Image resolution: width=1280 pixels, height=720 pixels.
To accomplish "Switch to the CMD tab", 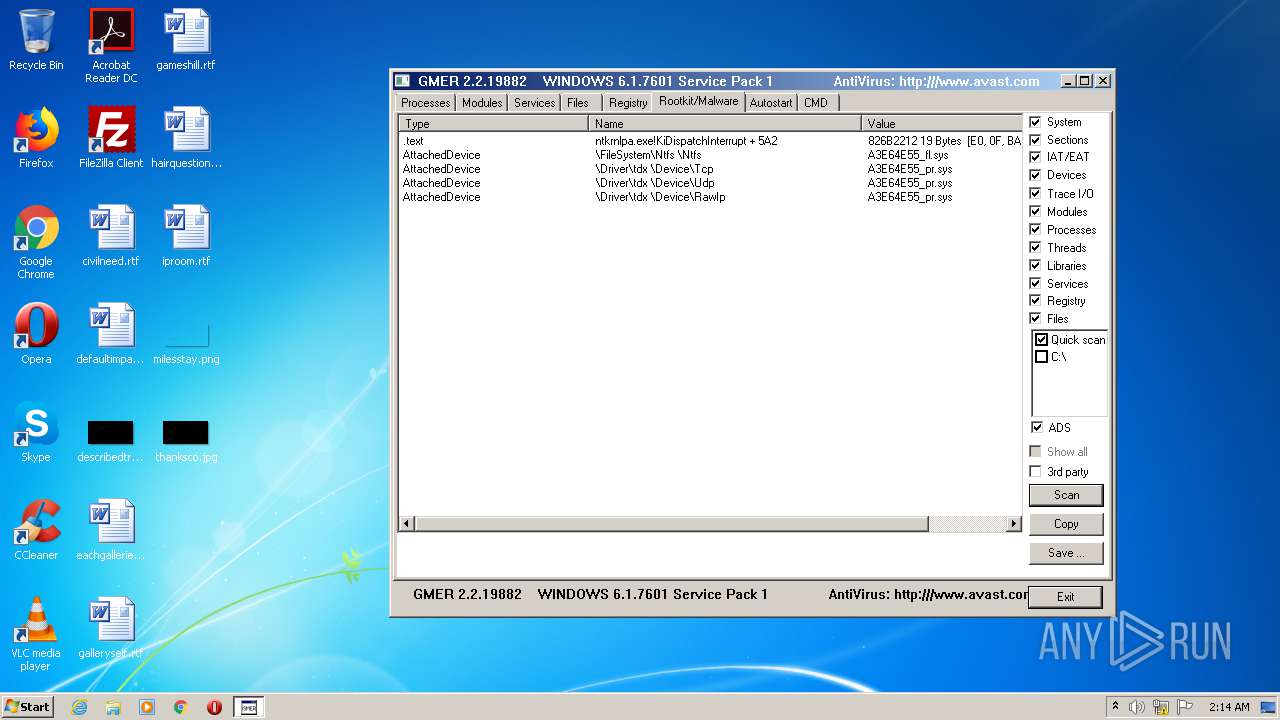I will pyautogui.click(x=817, y=103).
